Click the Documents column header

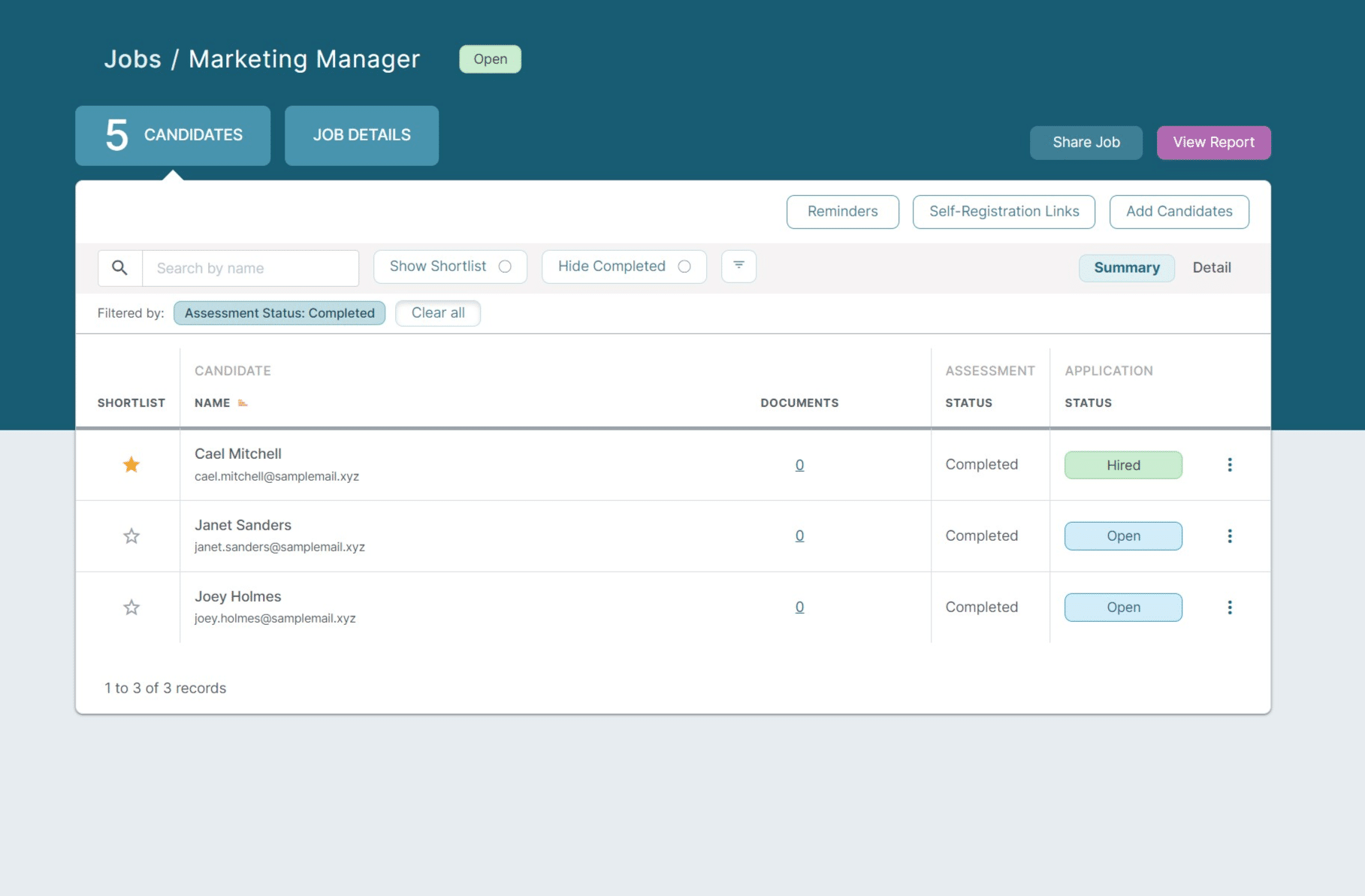coord(799,403)
